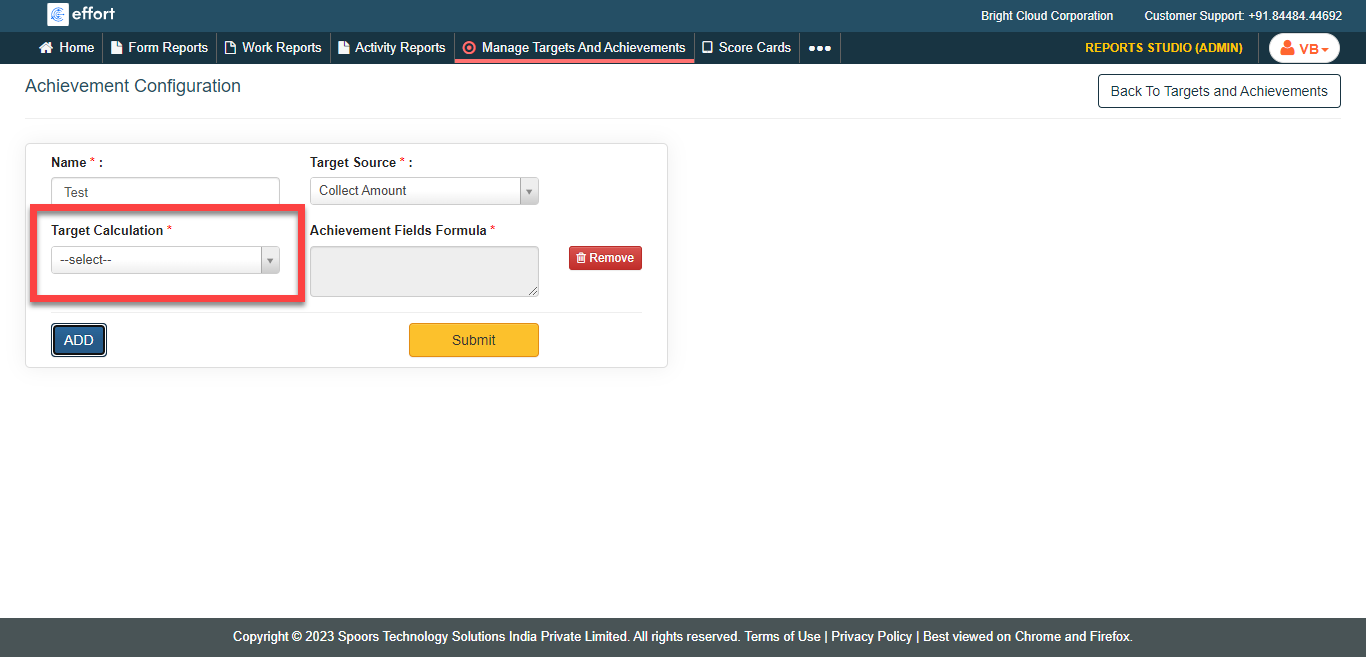Click the Achievement Fields Formula textarea

pos(424,271)
